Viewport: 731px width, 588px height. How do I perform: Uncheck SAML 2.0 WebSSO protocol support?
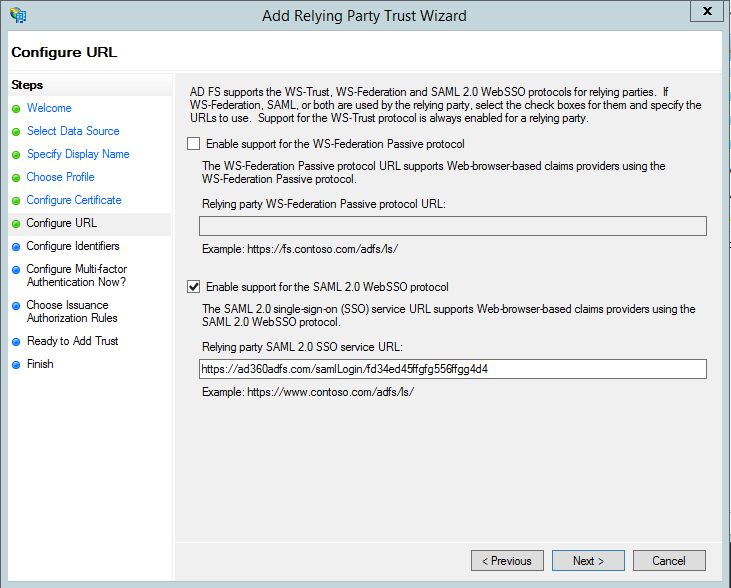(x=194, y=287)
